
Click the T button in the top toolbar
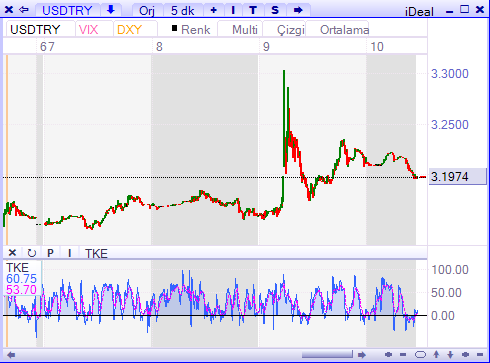253,10
